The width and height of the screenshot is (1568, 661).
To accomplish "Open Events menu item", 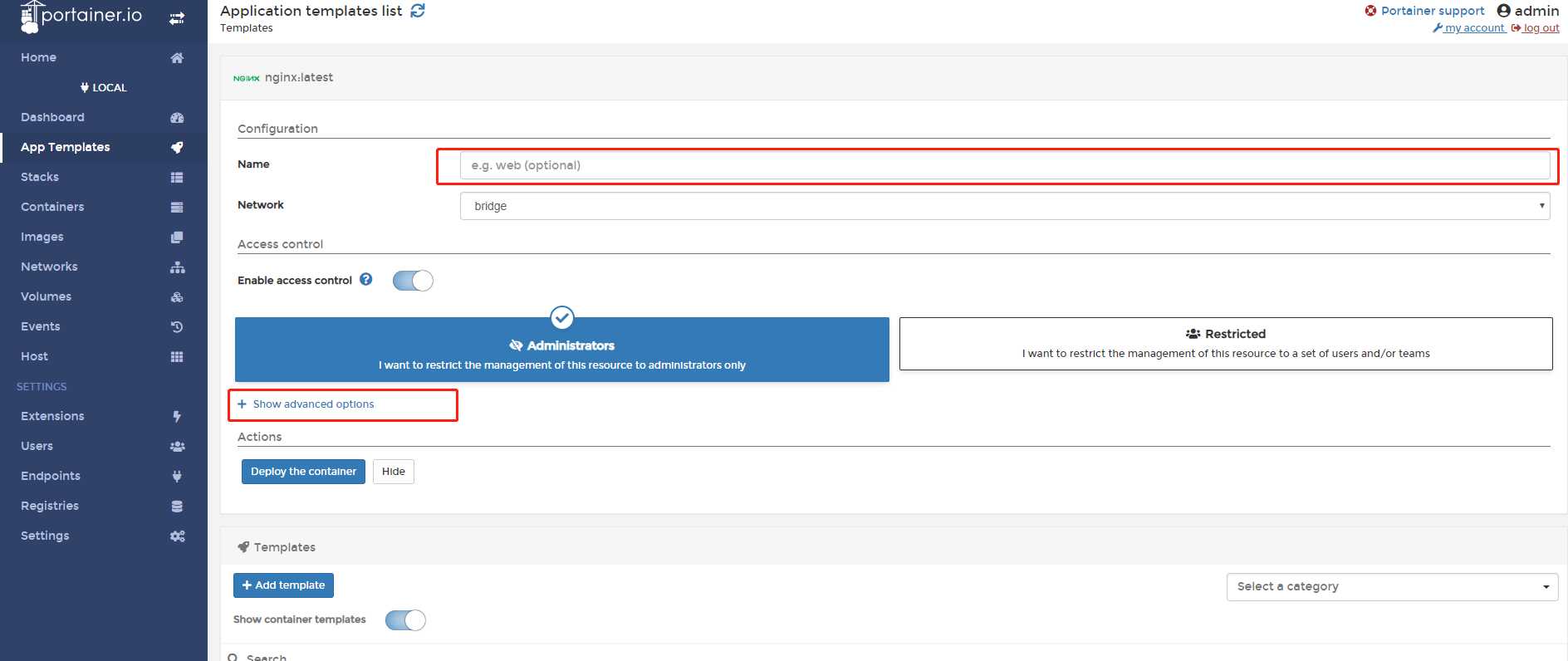I will click(103, 326).
